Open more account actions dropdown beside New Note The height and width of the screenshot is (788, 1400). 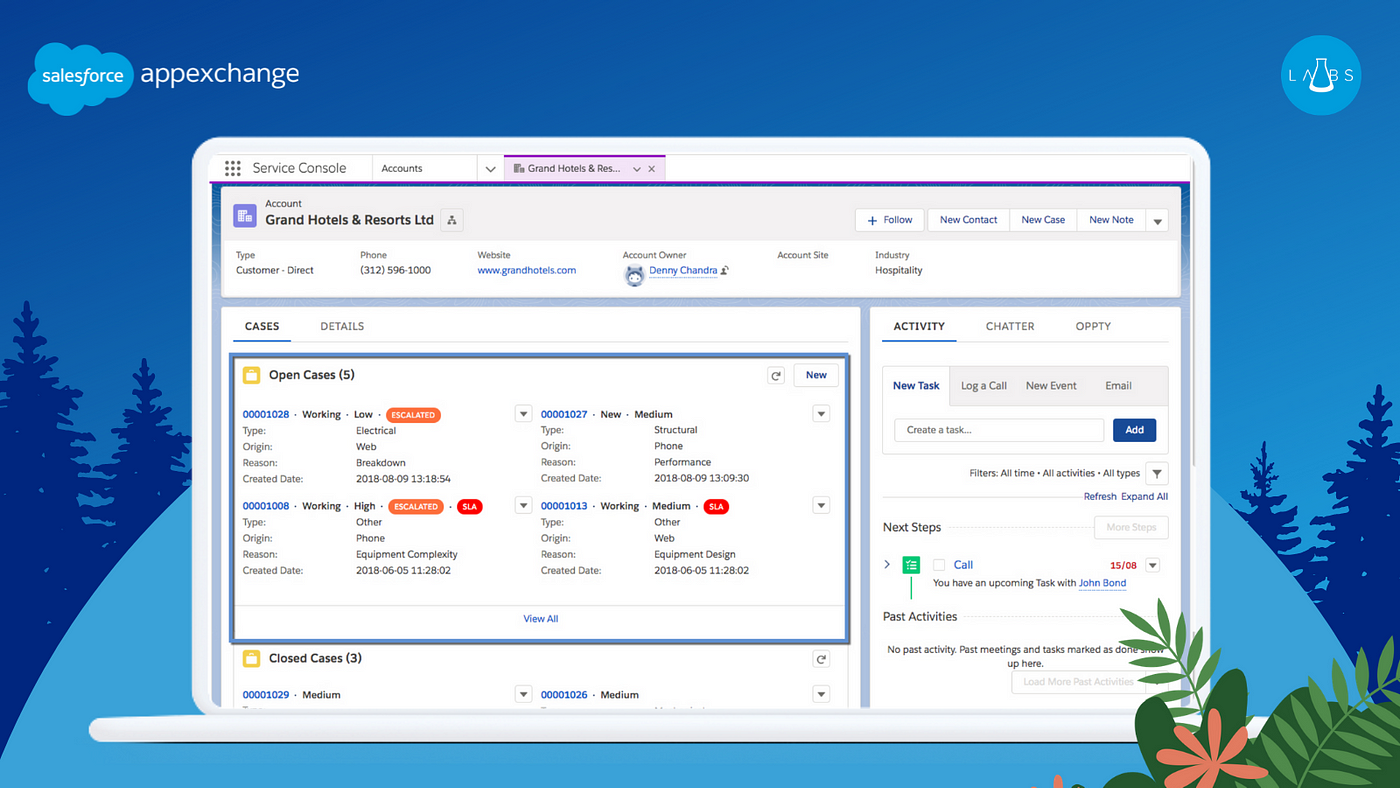pyautogui.click(x=1157, y=220)
